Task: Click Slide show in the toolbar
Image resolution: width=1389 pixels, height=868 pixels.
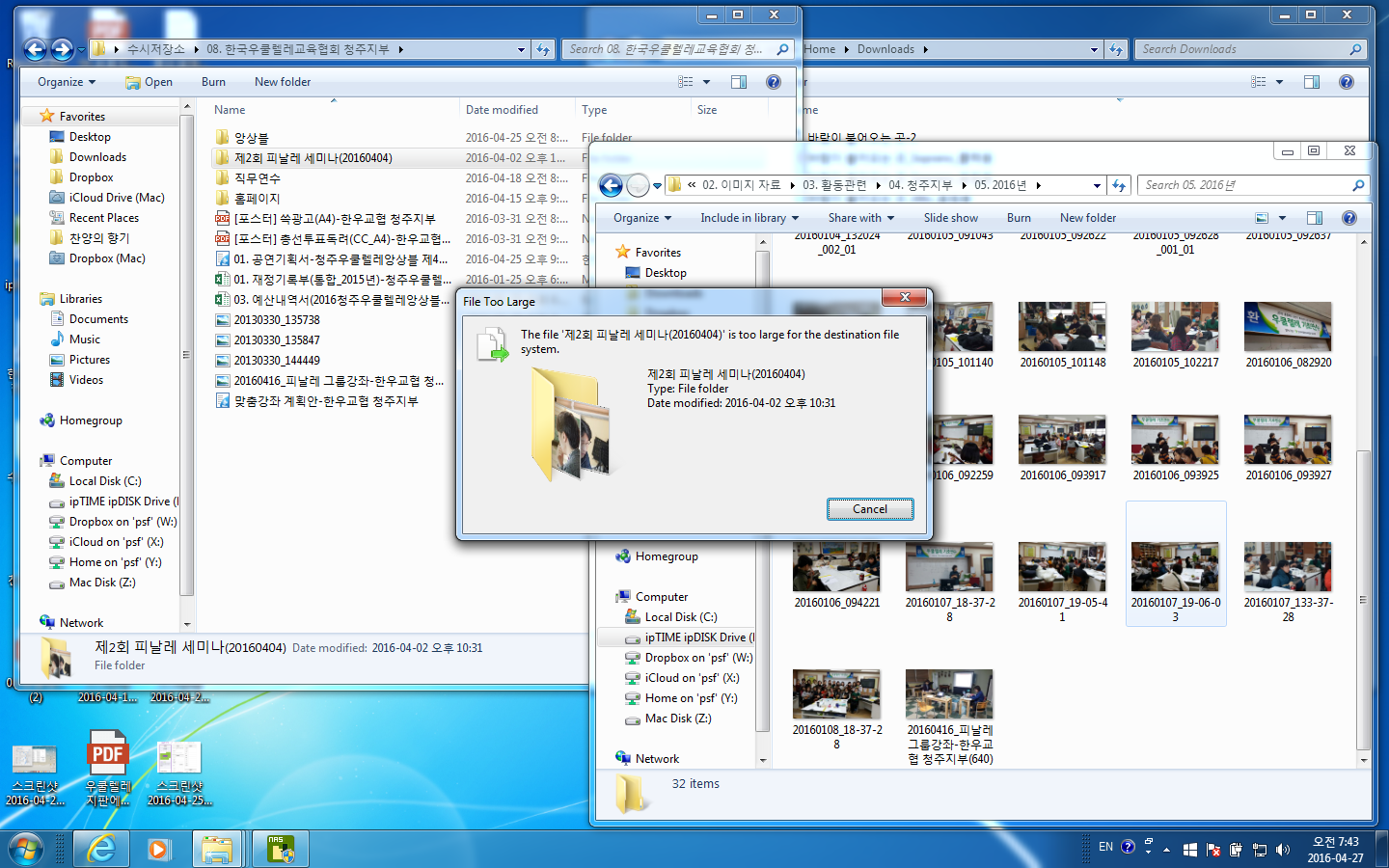Action: coord(950,218)
